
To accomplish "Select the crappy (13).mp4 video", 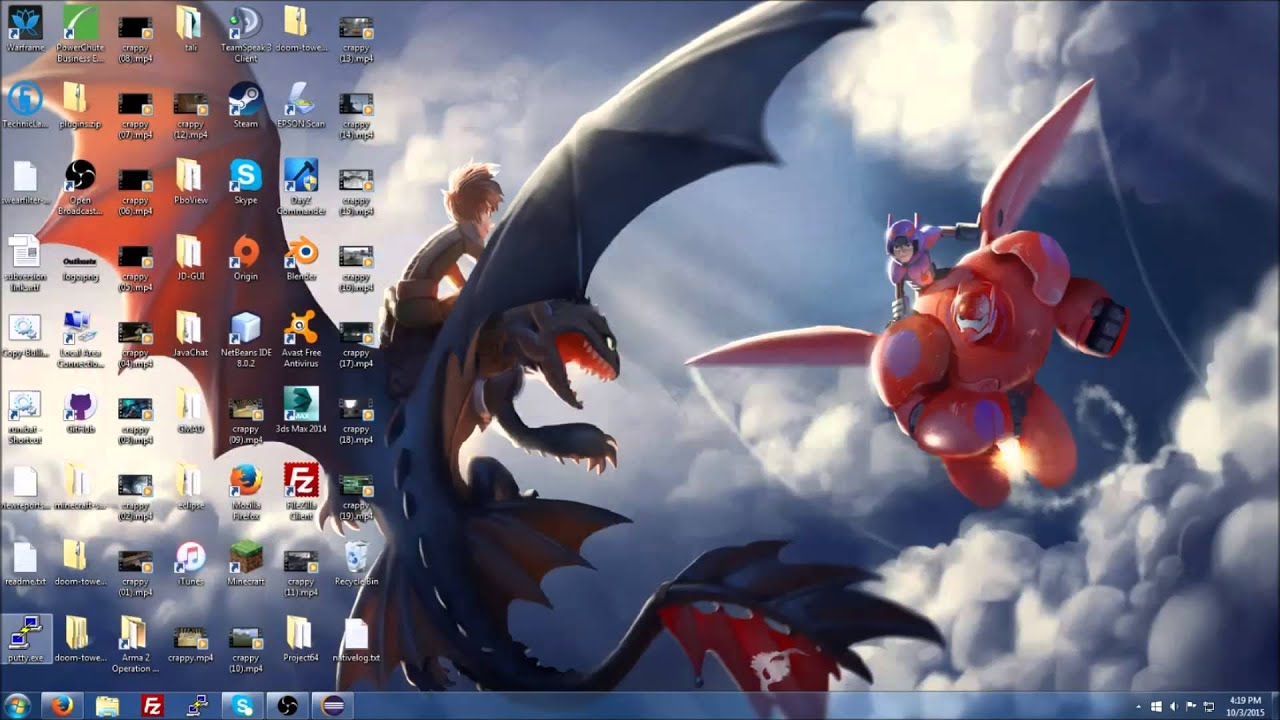I will 356,40.
